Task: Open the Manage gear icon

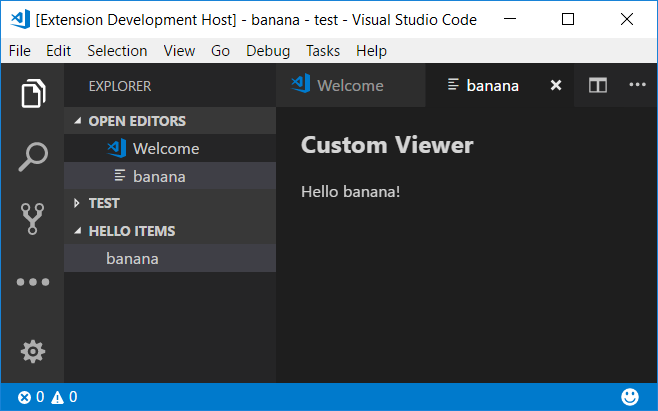Action: (x=33, y=351)
